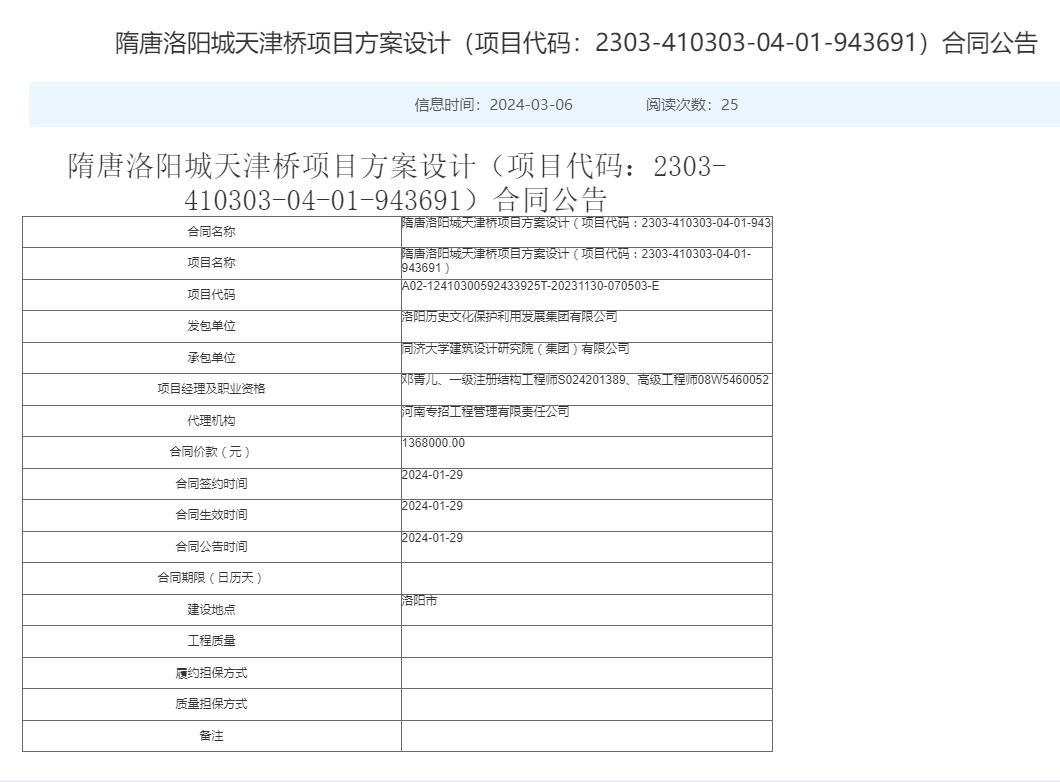Viewport: 1060px width, 782px height.
Task: Click the 信息时间：2024-03-06 text
Action: [493, 105]
